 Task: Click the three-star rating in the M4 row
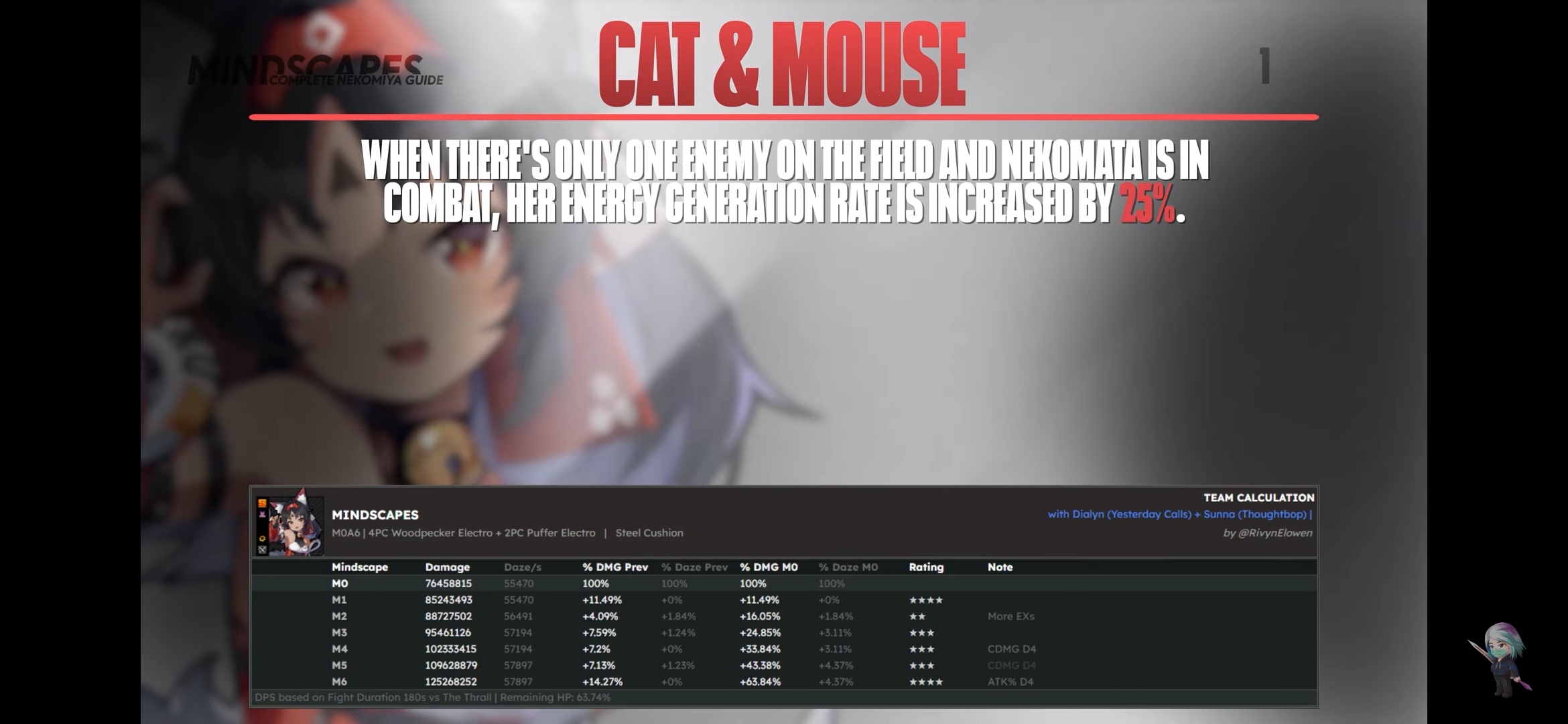(921, 649)
